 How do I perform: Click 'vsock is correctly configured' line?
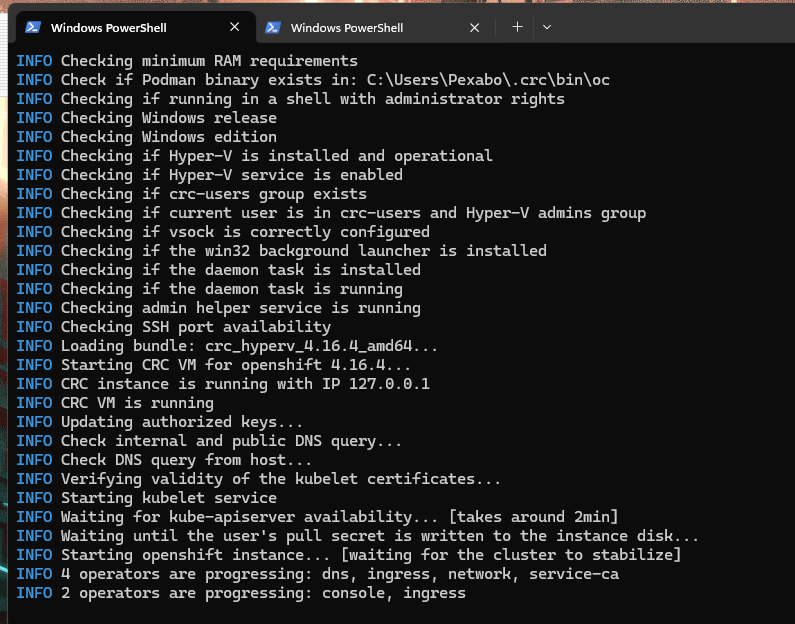223,232
